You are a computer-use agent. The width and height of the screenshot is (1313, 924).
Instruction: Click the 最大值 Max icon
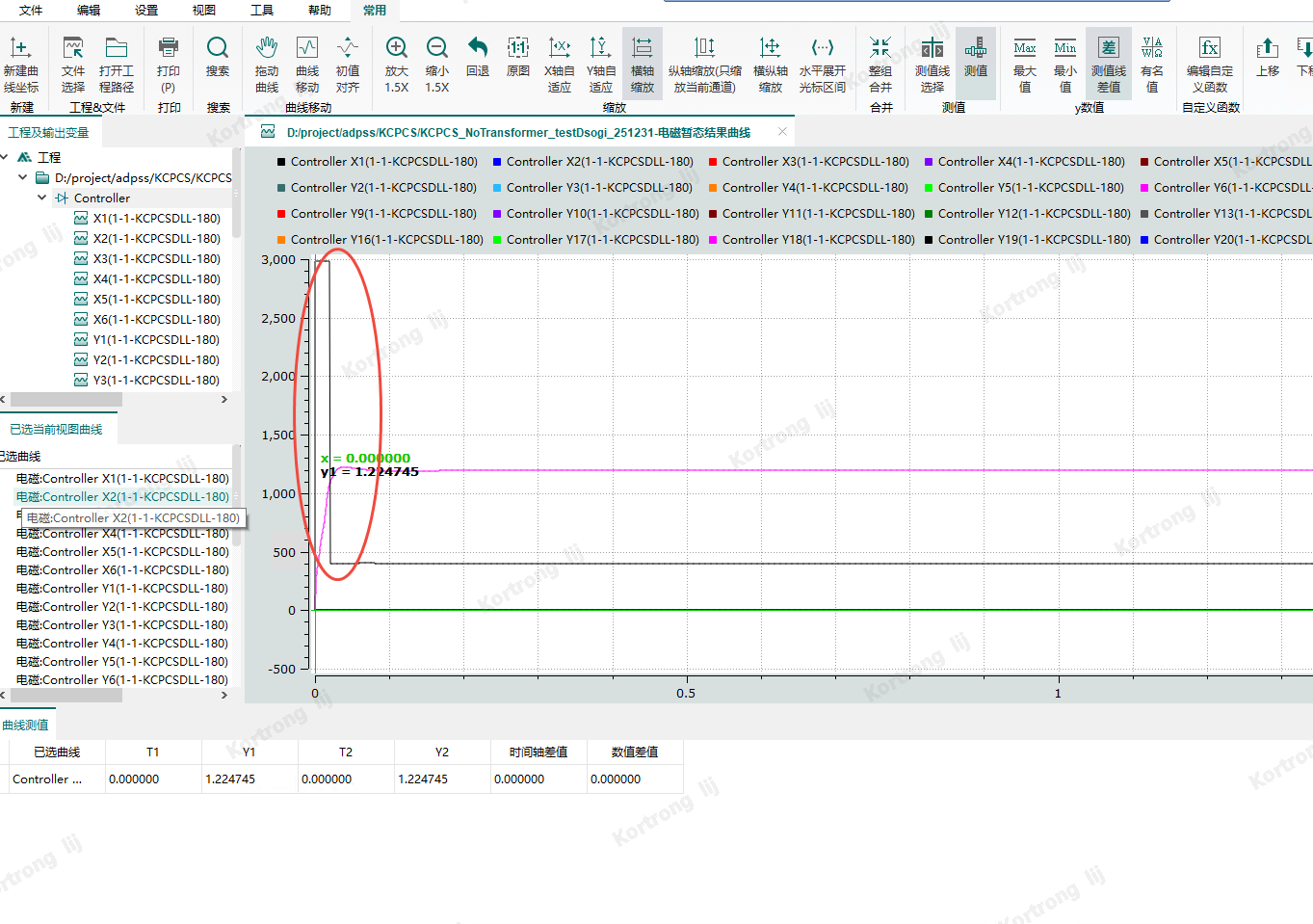tap(1025, 48)
